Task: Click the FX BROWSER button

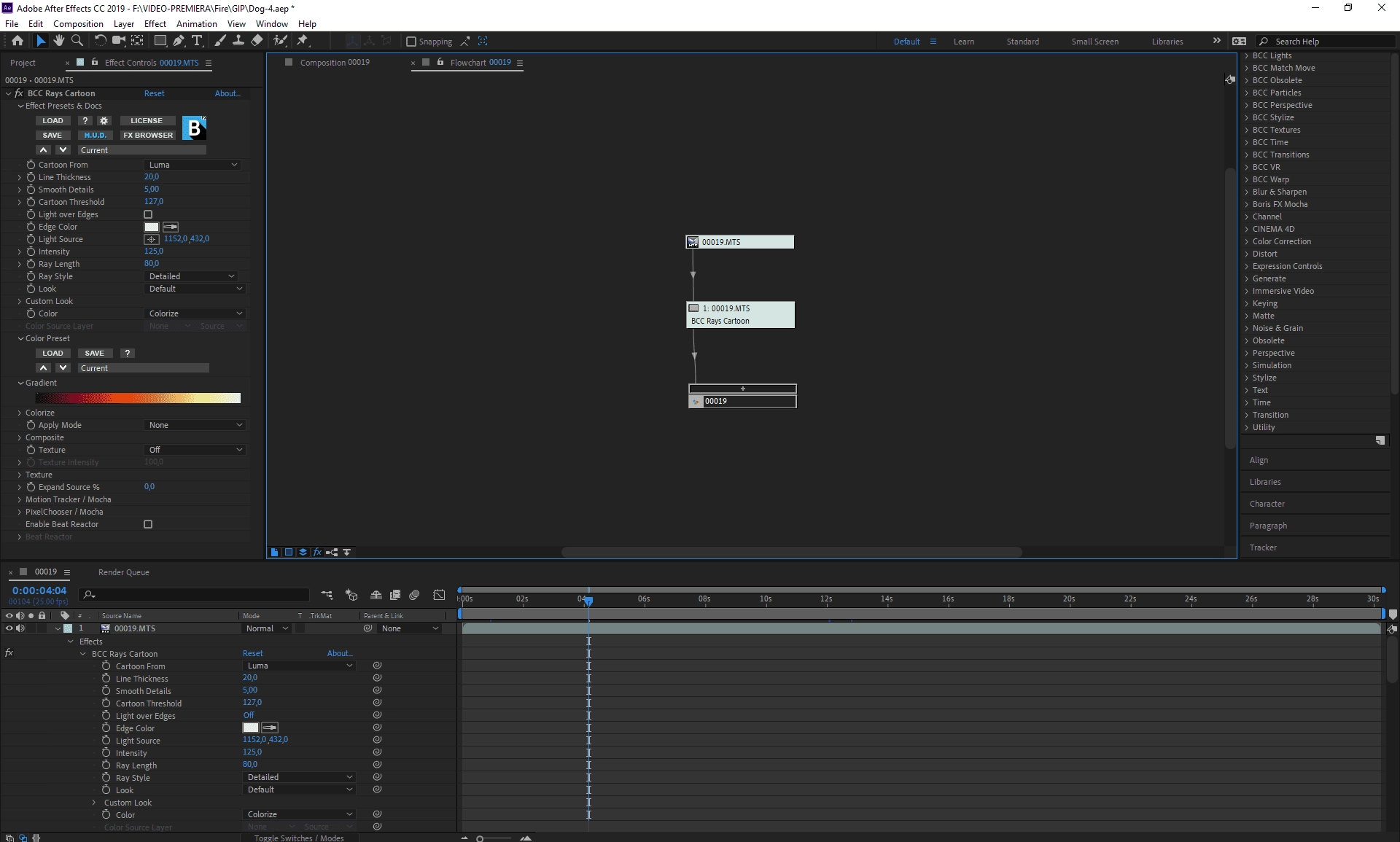Action: (148, 135)
